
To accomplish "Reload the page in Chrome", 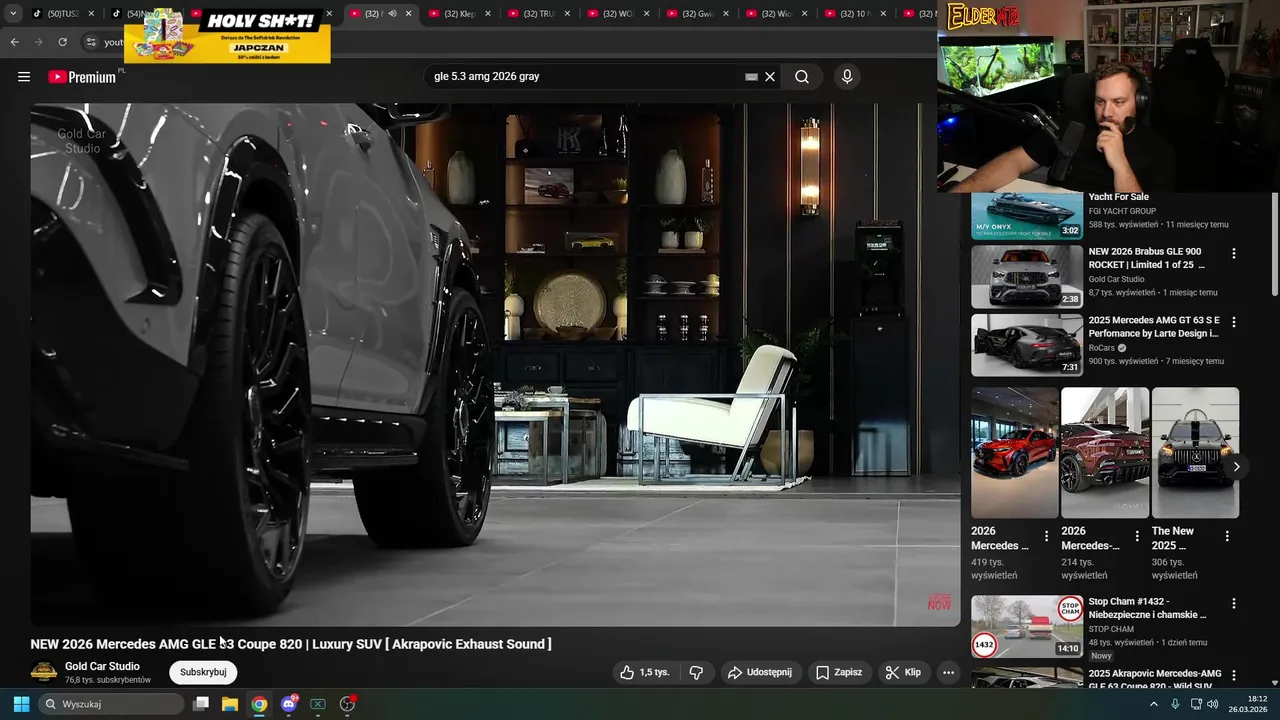I will pyautogui.click(x=62, y=42).
